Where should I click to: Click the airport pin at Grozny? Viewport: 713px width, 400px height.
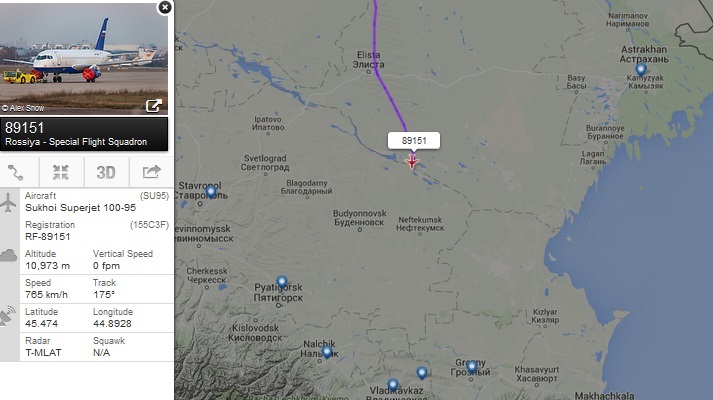point(472,366)
